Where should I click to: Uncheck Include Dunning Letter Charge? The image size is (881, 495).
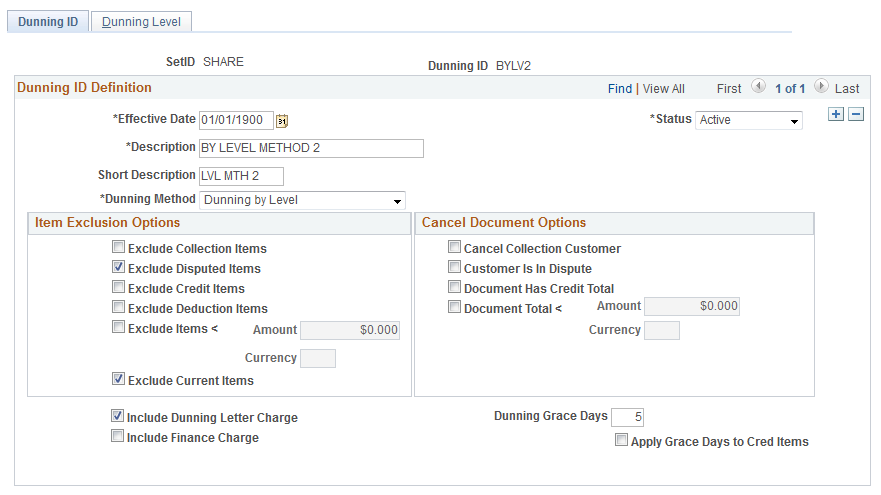coord(117,416)
